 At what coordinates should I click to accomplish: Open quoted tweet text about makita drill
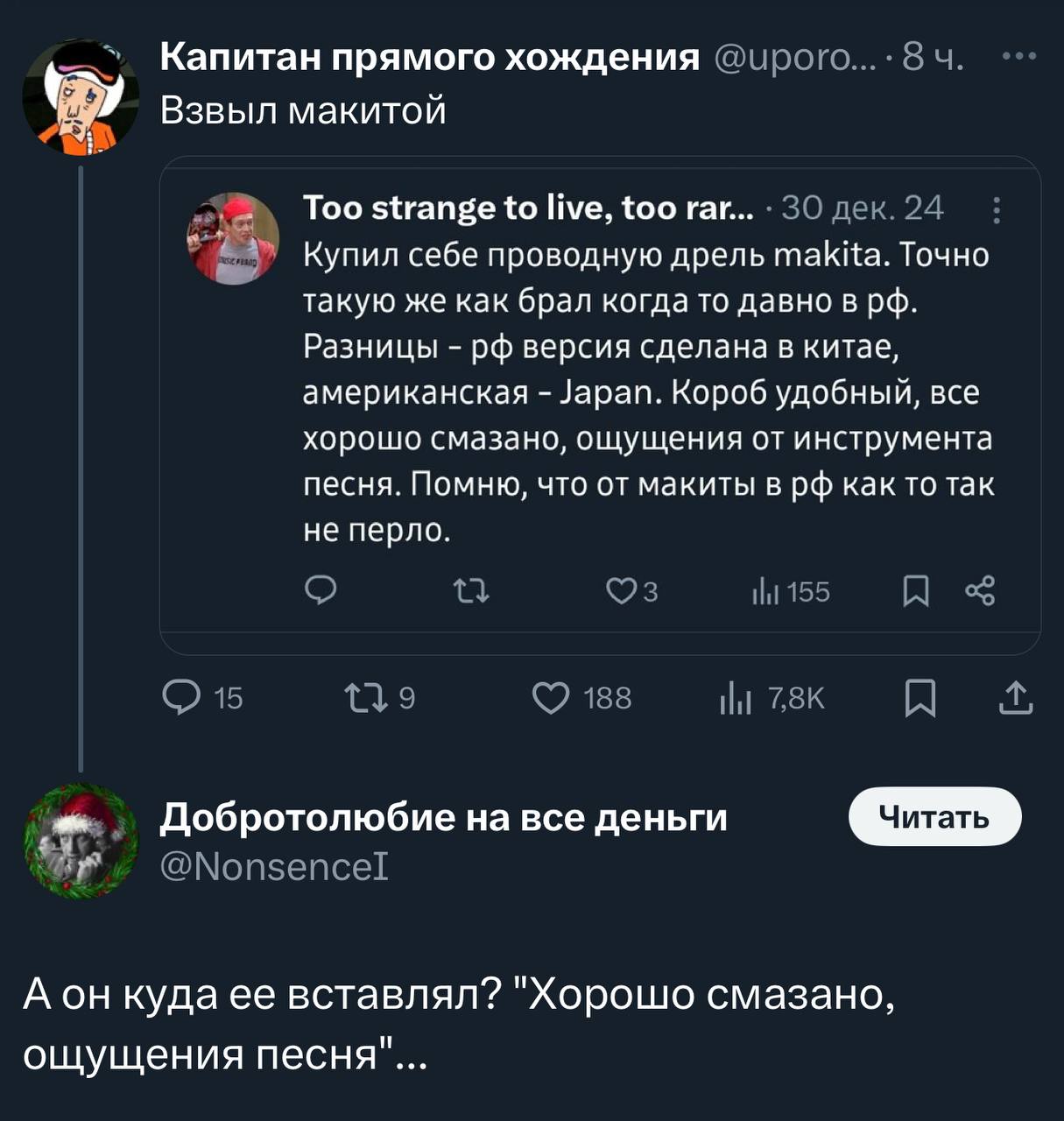[x=649, y=392]
